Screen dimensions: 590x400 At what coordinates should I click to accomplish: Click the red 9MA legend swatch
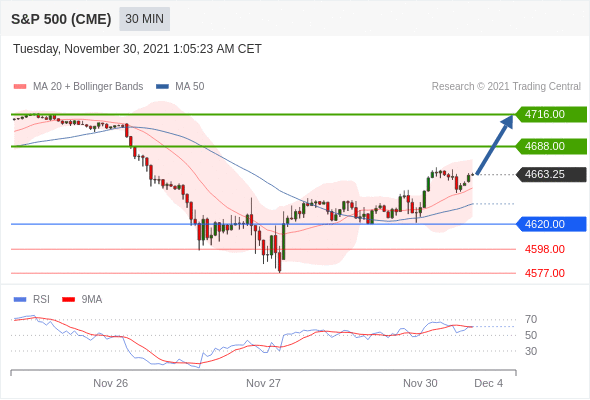[68, 300]
